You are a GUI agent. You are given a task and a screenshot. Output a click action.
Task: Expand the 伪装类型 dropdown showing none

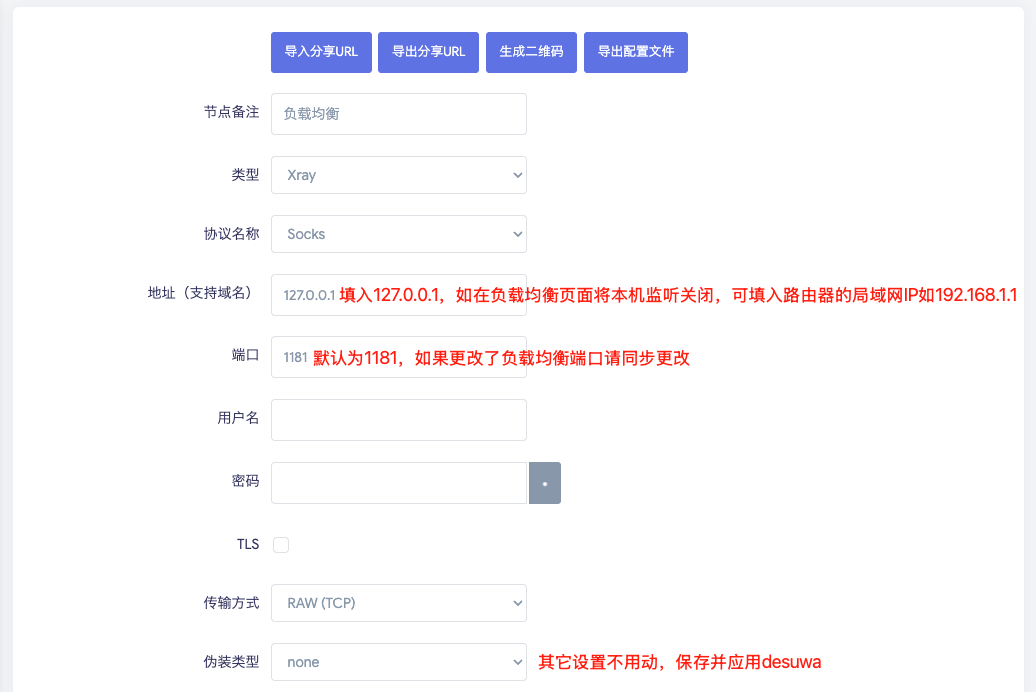click(398, 662)
